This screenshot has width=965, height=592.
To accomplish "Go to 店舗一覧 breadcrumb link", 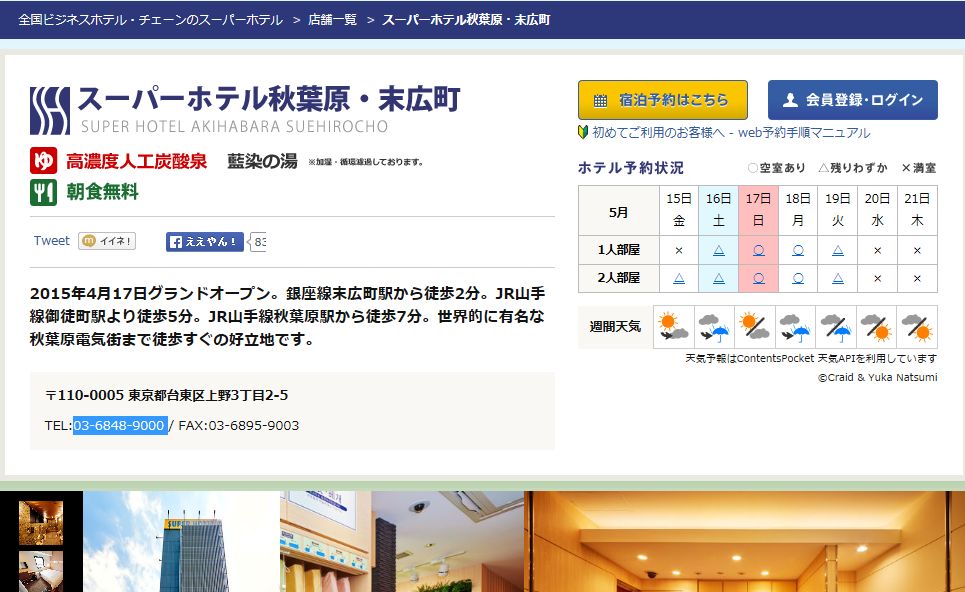I will click(x=332, y=20).
